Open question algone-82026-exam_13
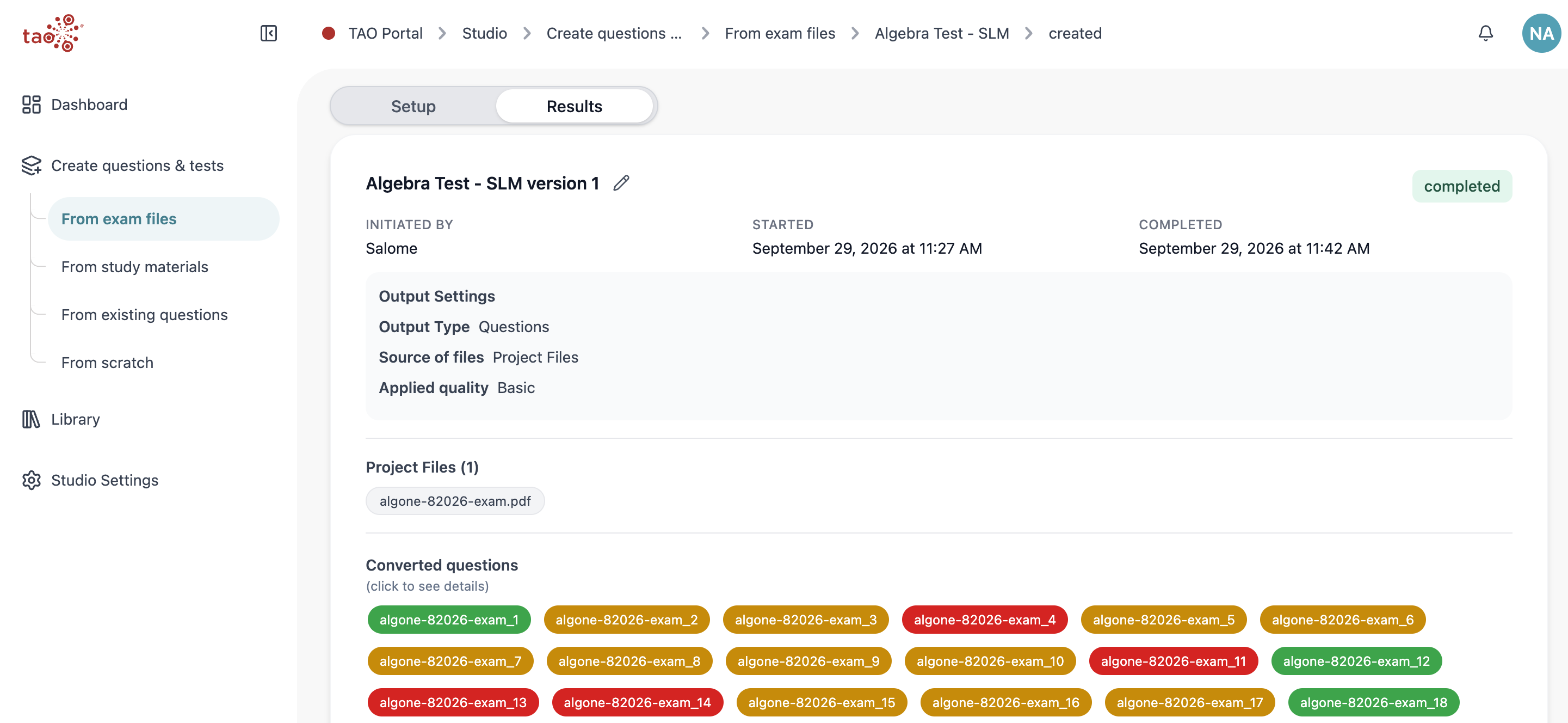This screenshot has width=1568, height=723. pos(453,702)
